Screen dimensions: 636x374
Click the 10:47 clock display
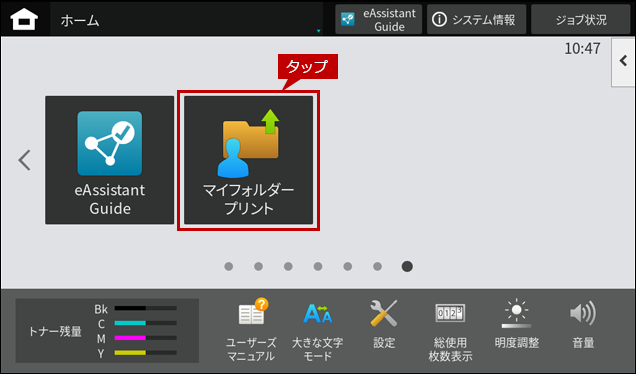coord(582,49)
